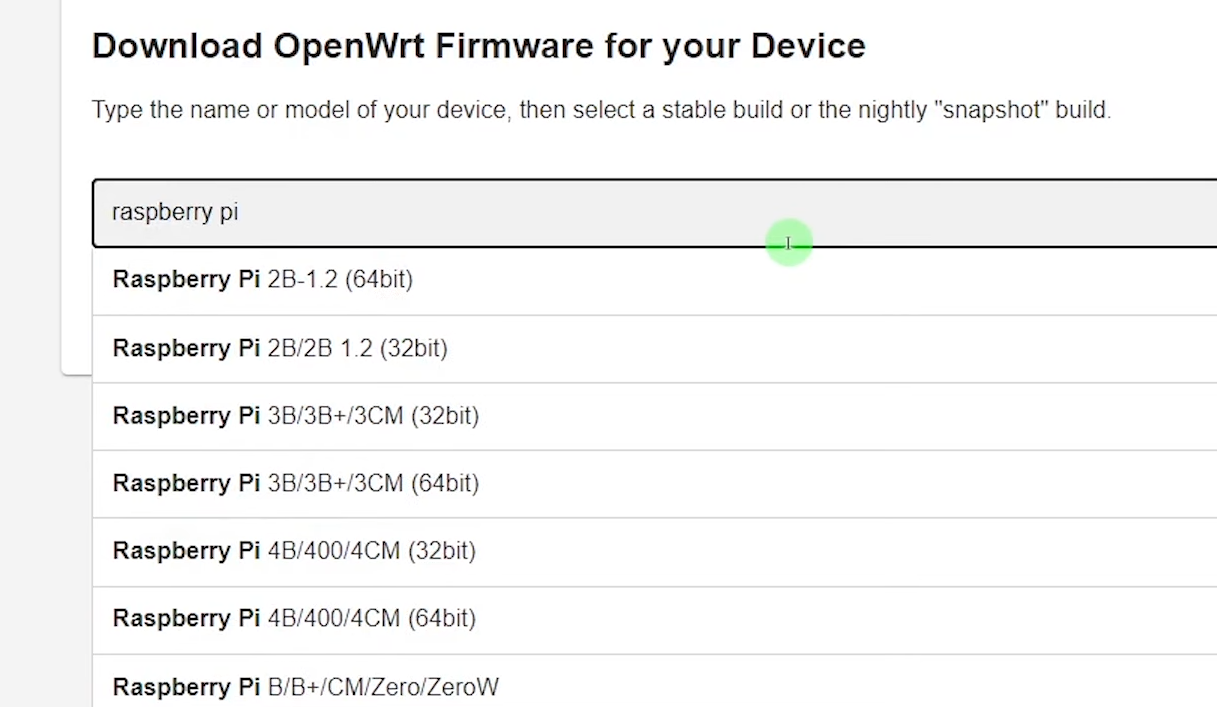Screen dimensions: 1217x707
Task: Choose the last item in the suggestion list
Action: pyautogui.click(x=305, y=687)
